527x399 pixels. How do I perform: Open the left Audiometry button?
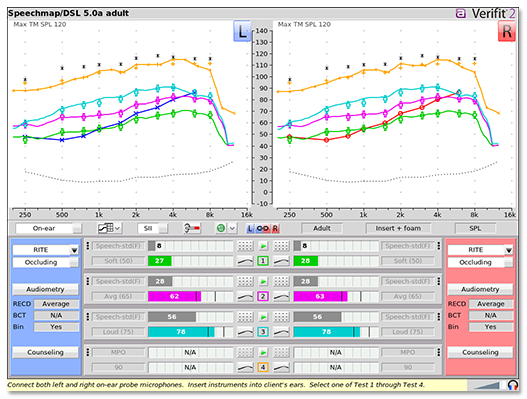(x=45, y=289)
